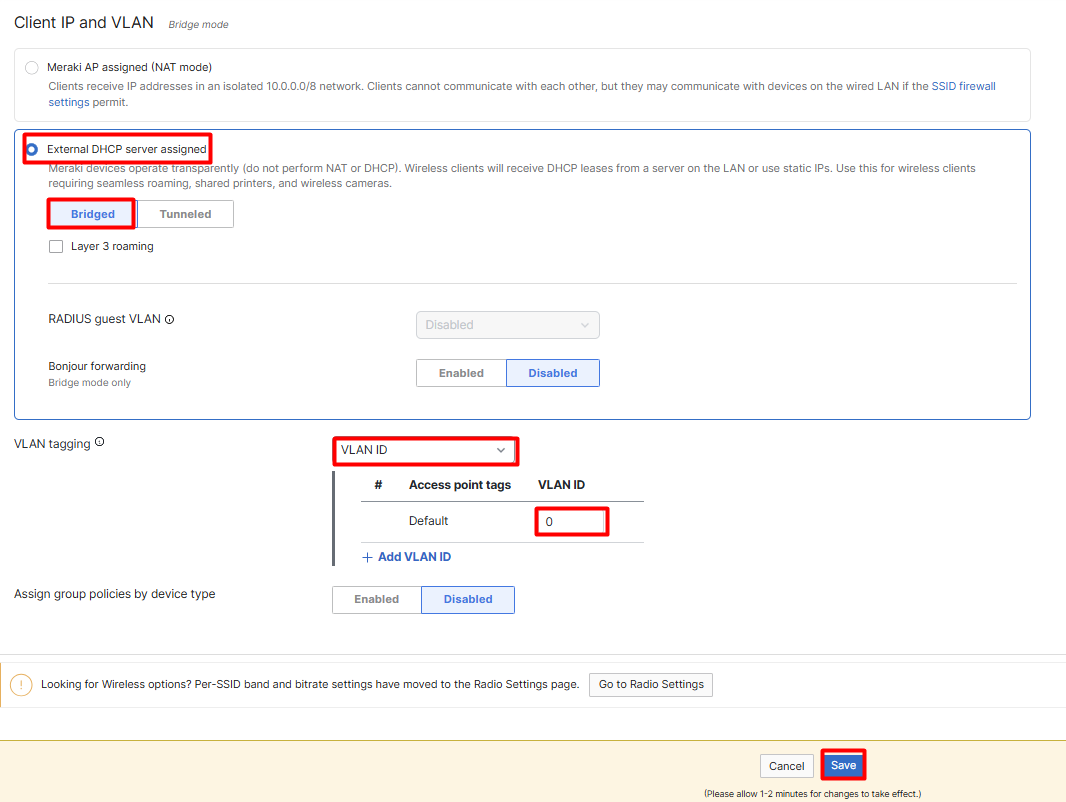Click the VLAN tagging info icon
Viewport: 1066px width, 802px height.
99,442
